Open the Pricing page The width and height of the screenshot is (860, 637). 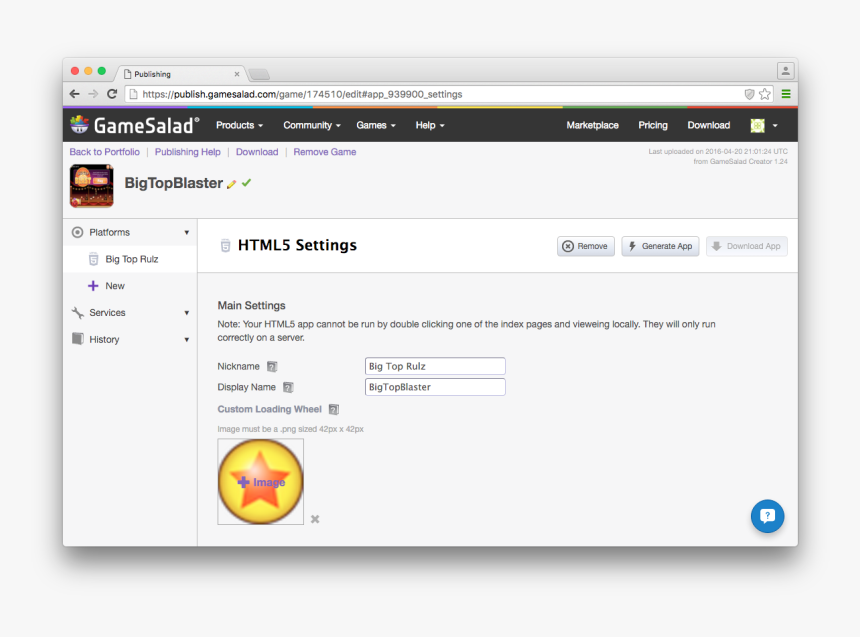tap(653, 126)
